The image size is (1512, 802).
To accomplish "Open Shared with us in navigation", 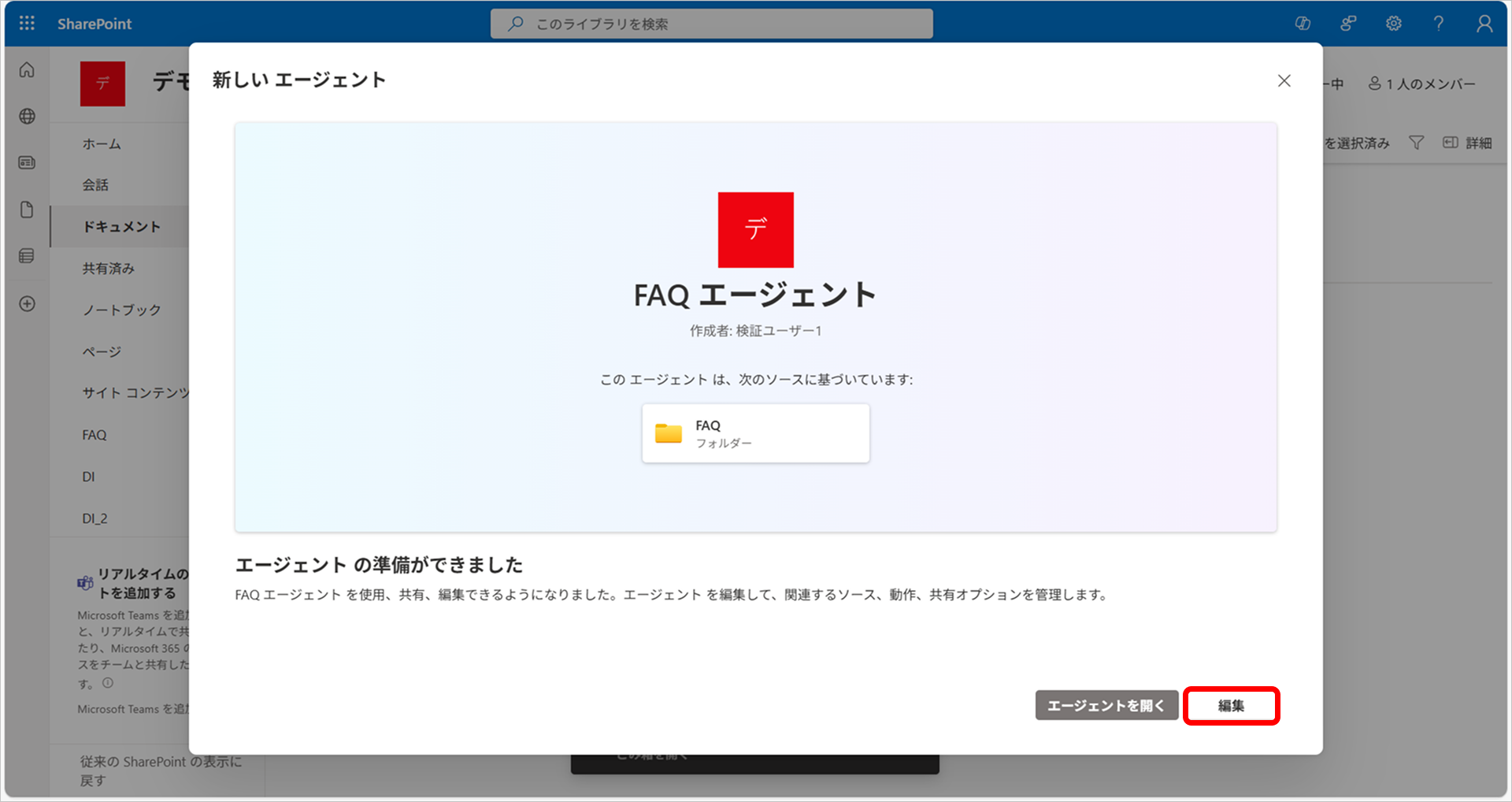I will coord(108,269).
